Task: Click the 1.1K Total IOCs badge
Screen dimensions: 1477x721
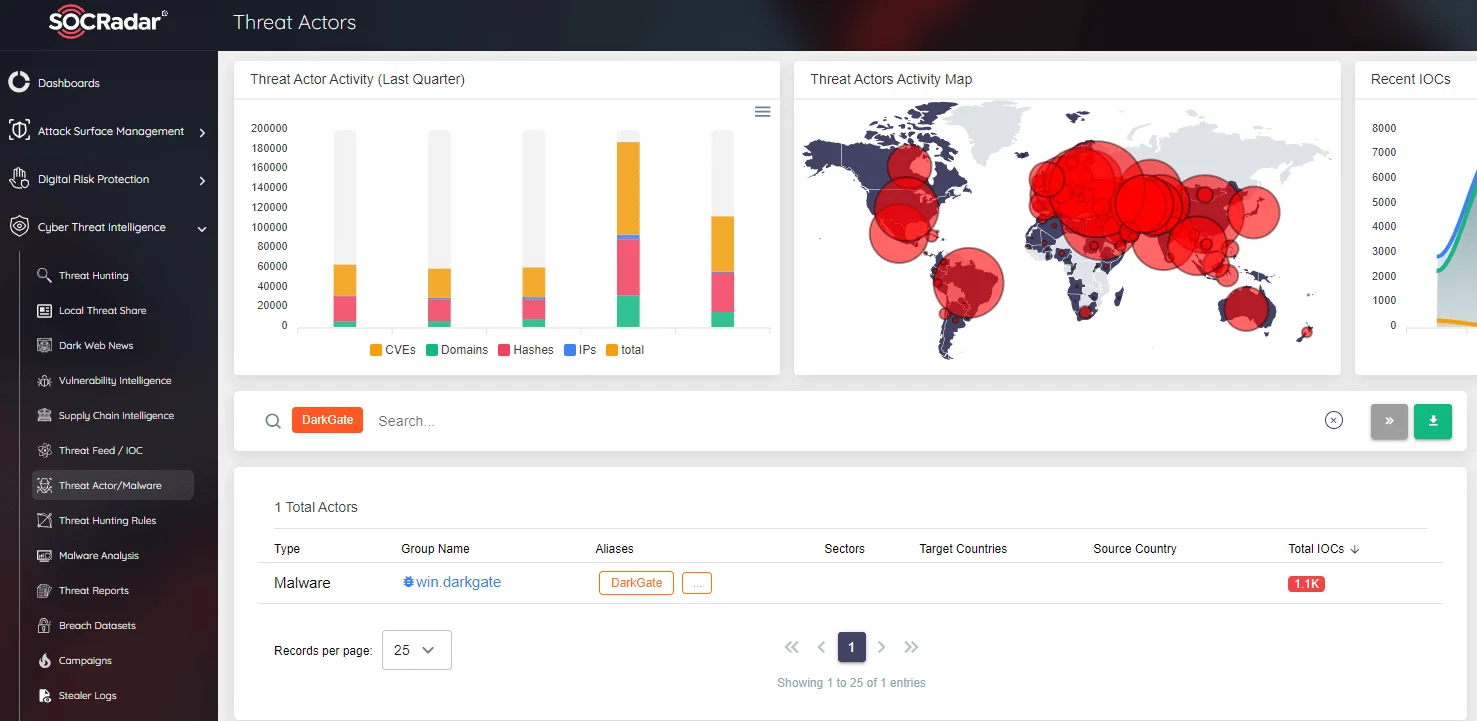Action: coord(1306,583)
